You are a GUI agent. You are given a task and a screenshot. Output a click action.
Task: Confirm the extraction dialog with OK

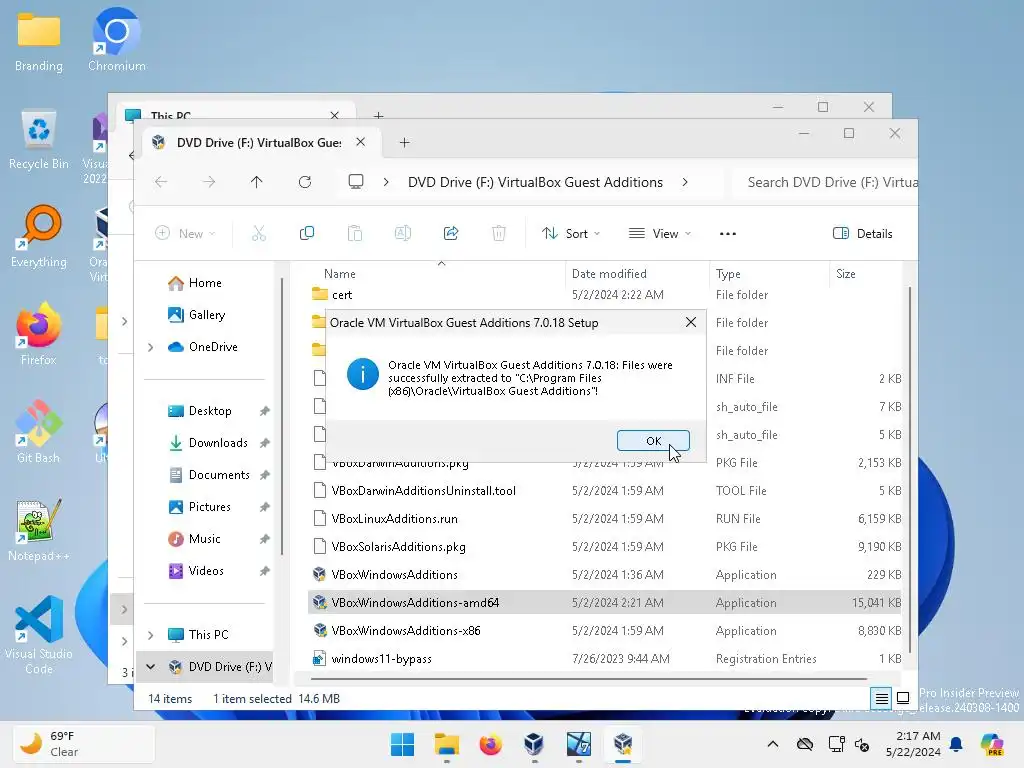click(x=653, y=441)
